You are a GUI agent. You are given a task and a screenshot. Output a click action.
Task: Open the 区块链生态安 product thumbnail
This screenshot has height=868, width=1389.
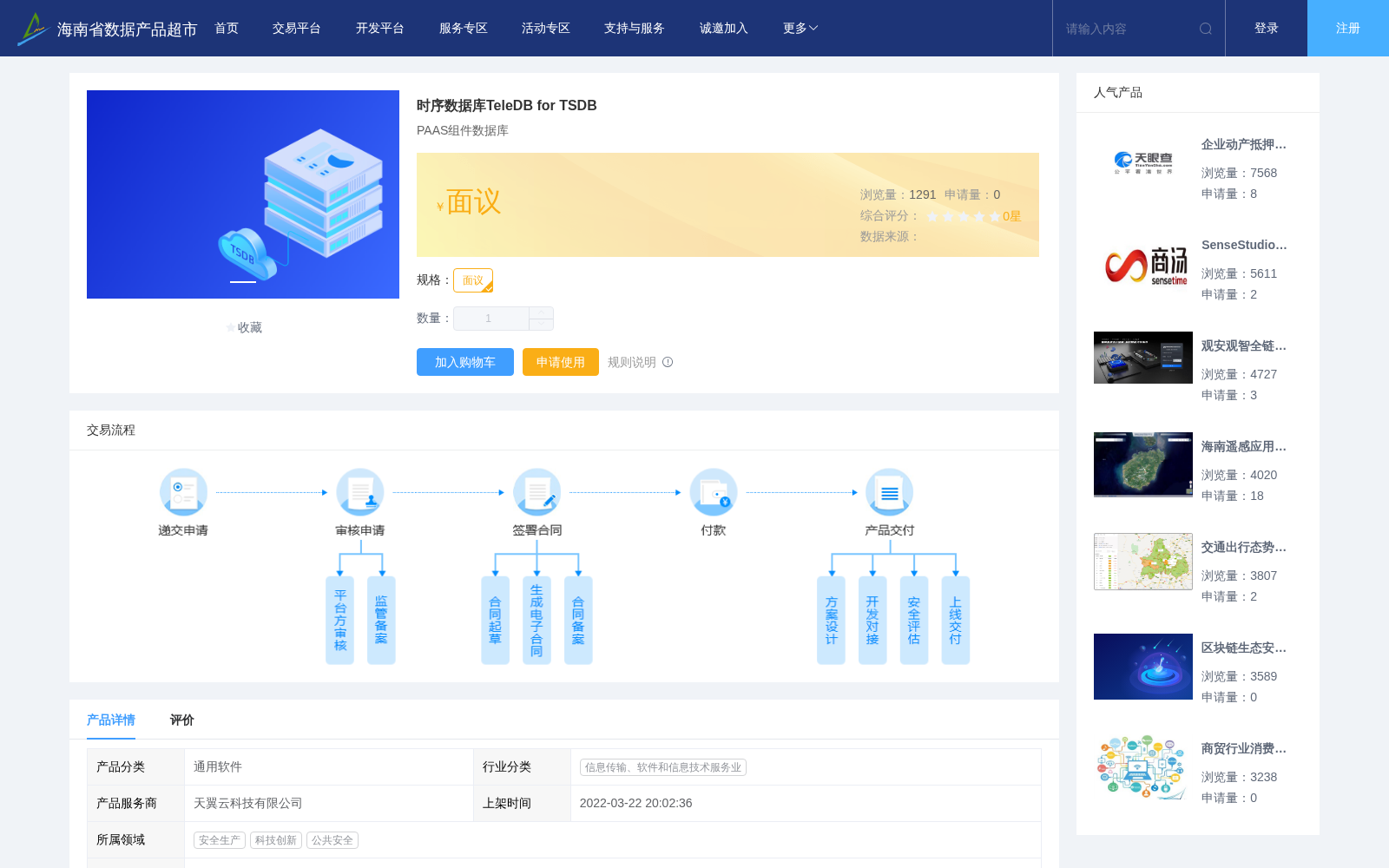[x=1143, y=667]
